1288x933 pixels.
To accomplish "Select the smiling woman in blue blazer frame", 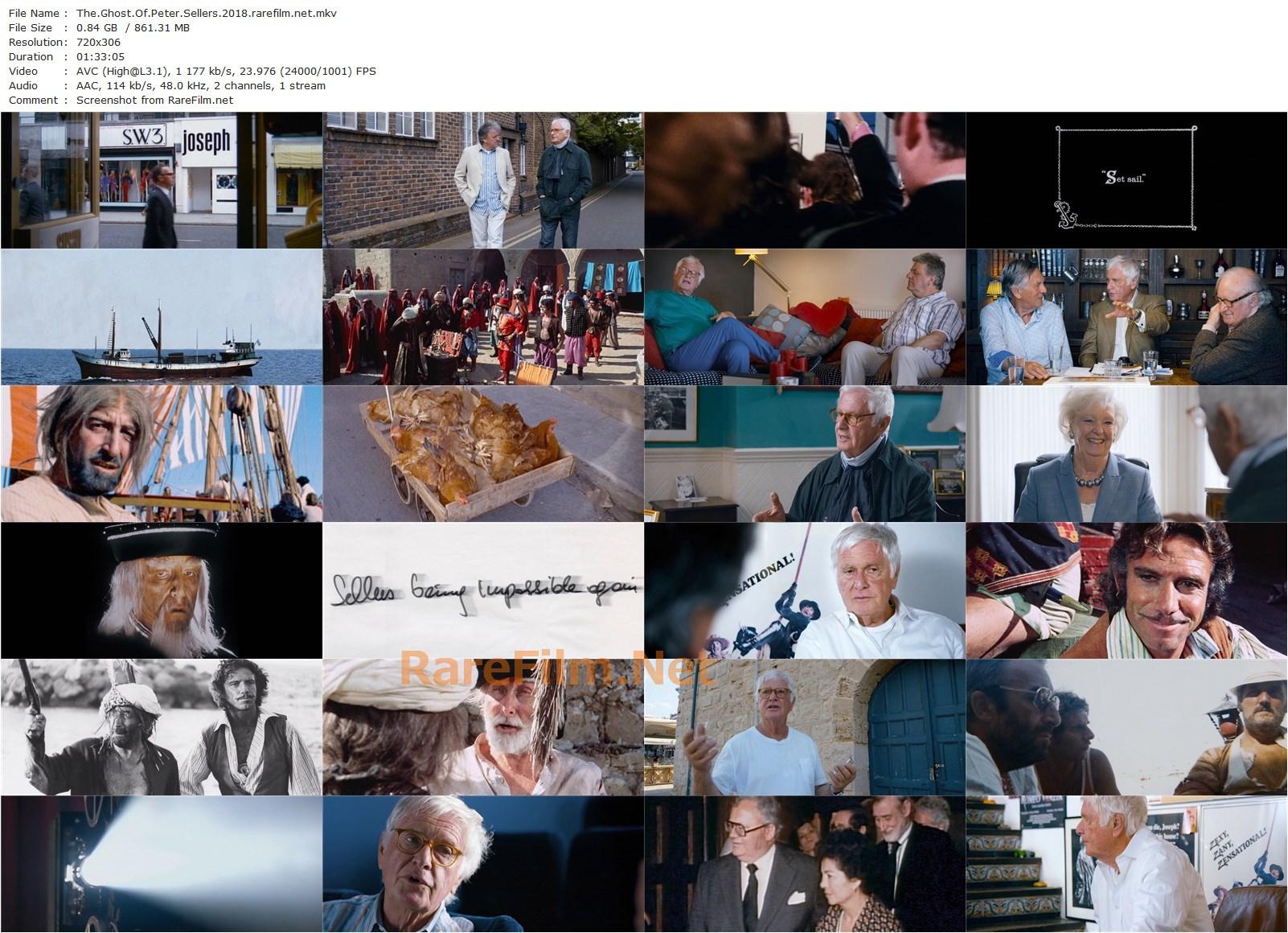I will (1126, 454).
